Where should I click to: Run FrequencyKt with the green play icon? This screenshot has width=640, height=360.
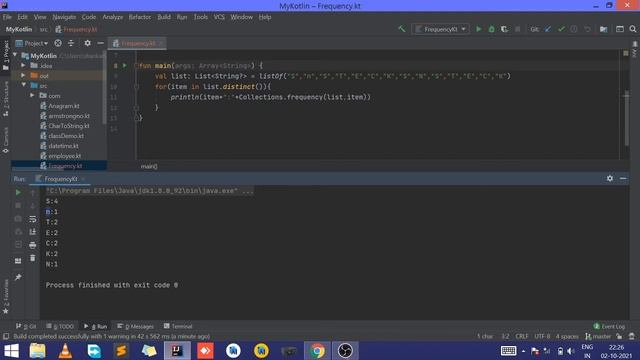[x=478, y=29]
